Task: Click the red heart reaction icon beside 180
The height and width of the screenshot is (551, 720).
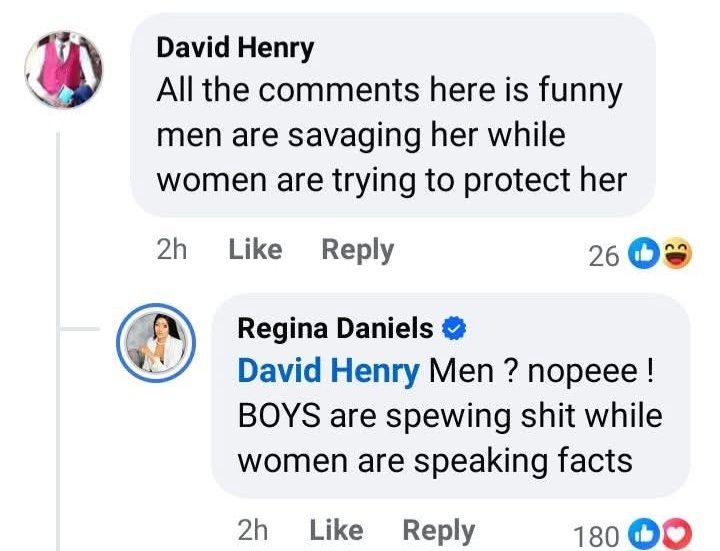Action: pos(677,536)
